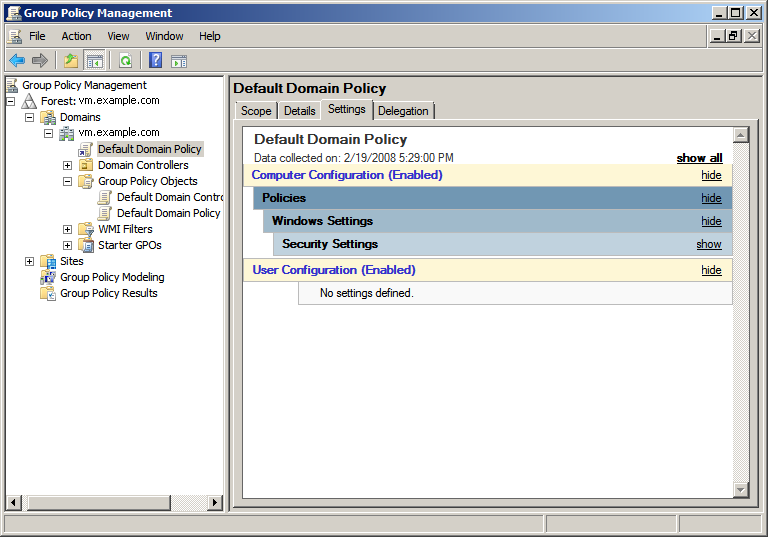Click the Security Settings heading text
The image size is (768, 537).
[330, 244]
